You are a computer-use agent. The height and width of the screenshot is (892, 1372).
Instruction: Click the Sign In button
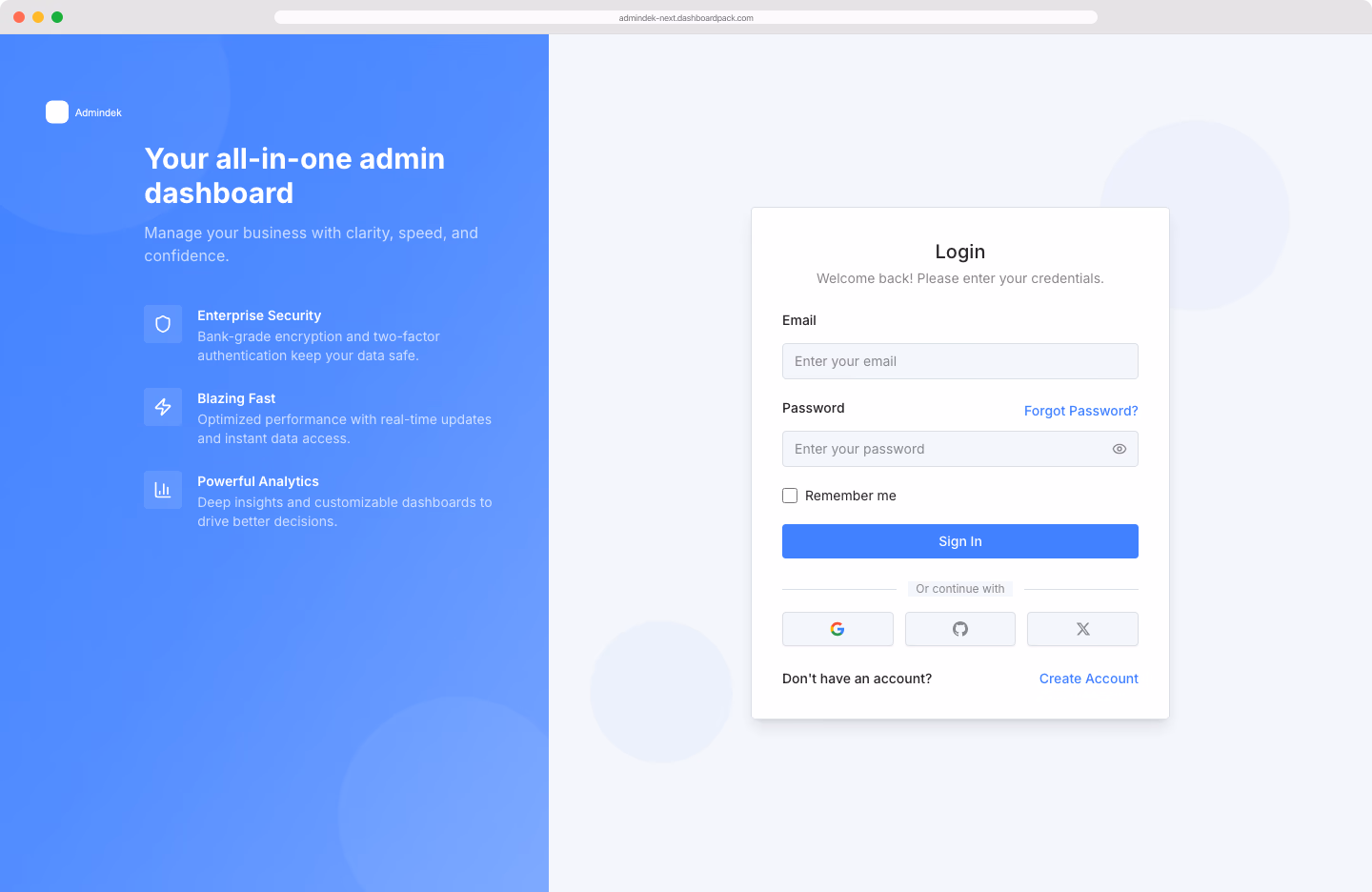(x=960, y=541)
